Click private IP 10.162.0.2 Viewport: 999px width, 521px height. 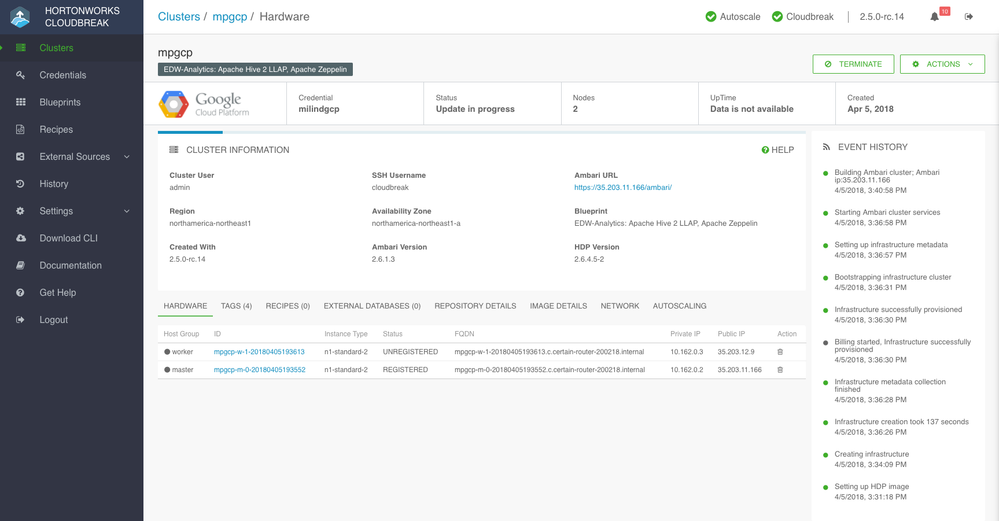[x=687, y=369]
